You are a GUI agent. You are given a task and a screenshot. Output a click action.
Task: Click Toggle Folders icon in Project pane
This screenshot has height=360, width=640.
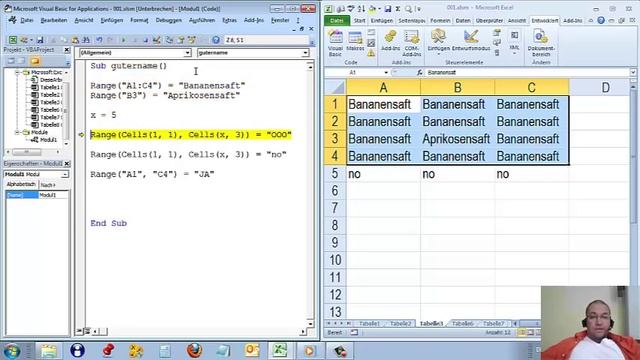35,61
